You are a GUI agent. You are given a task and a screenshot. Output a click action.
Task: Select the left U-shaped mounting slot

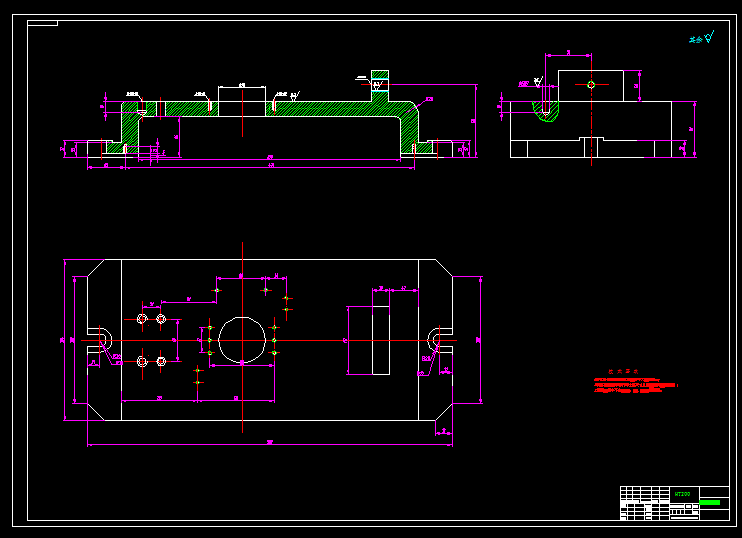point(100,340)
